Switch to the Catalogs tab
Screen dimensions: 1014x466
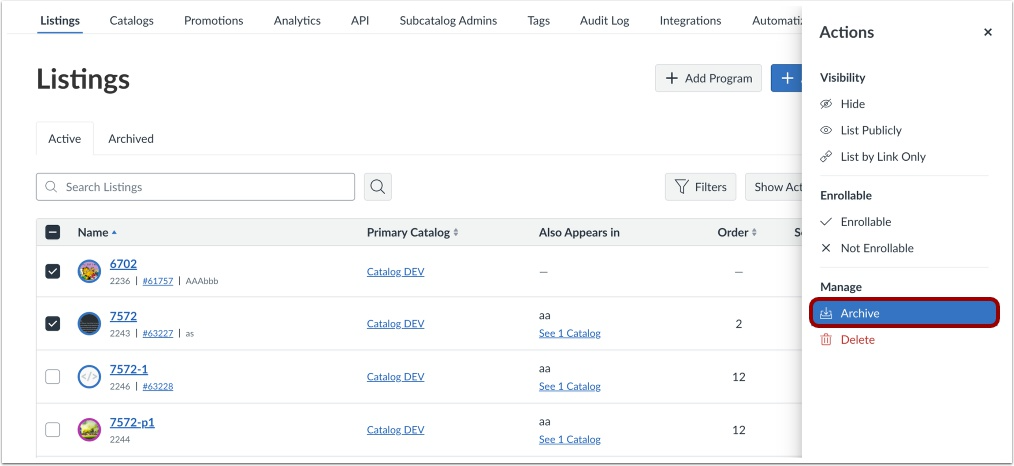(131, 21)
